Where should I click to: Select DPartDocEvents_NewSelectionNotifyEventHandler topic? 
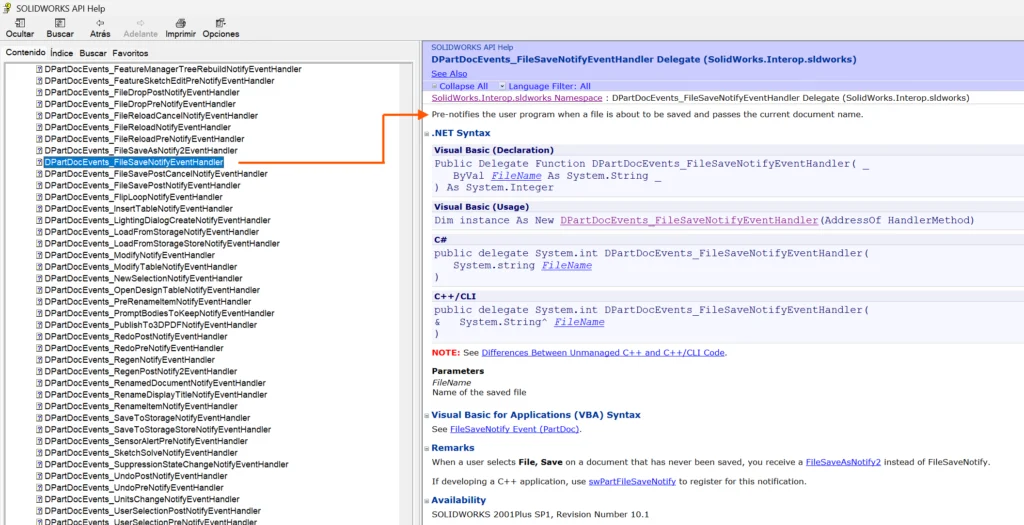(x=143, y=278)
